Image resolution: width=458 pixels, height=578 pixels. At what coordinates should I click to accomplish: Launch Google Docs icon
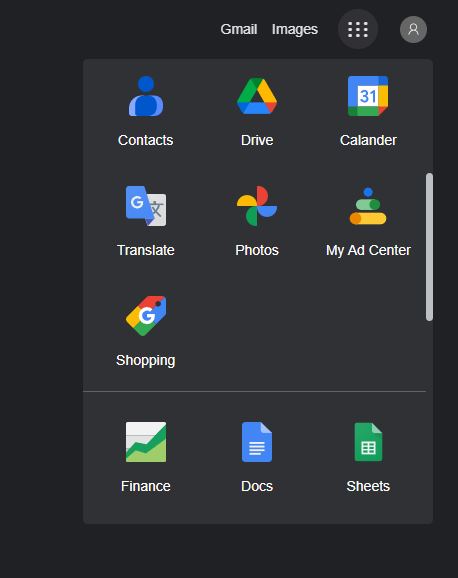click(257, 442)
